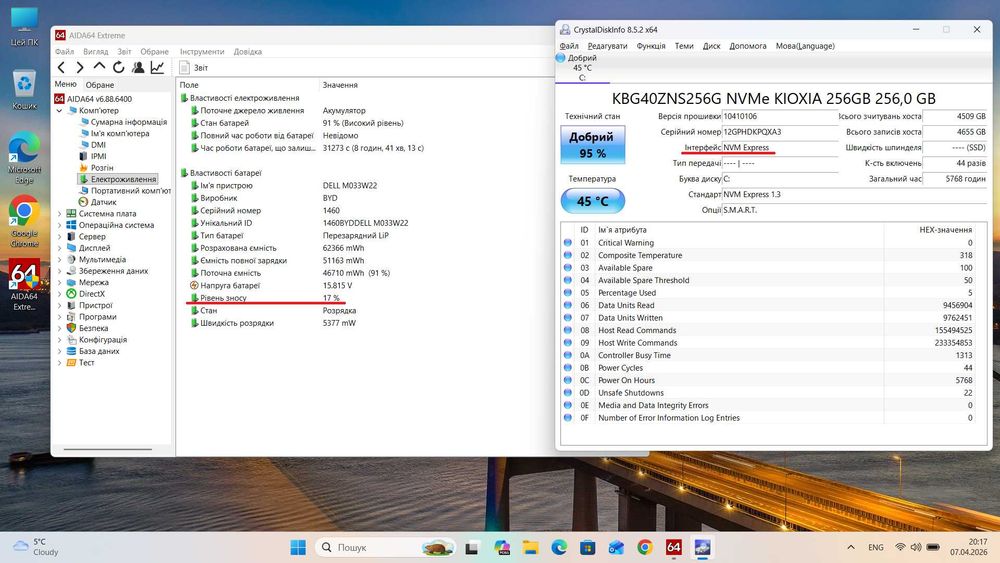This screenshot has height=563, width=1000.
Task: Click the Звіт report button in AIDA64 toolbar
Action: 193,68
